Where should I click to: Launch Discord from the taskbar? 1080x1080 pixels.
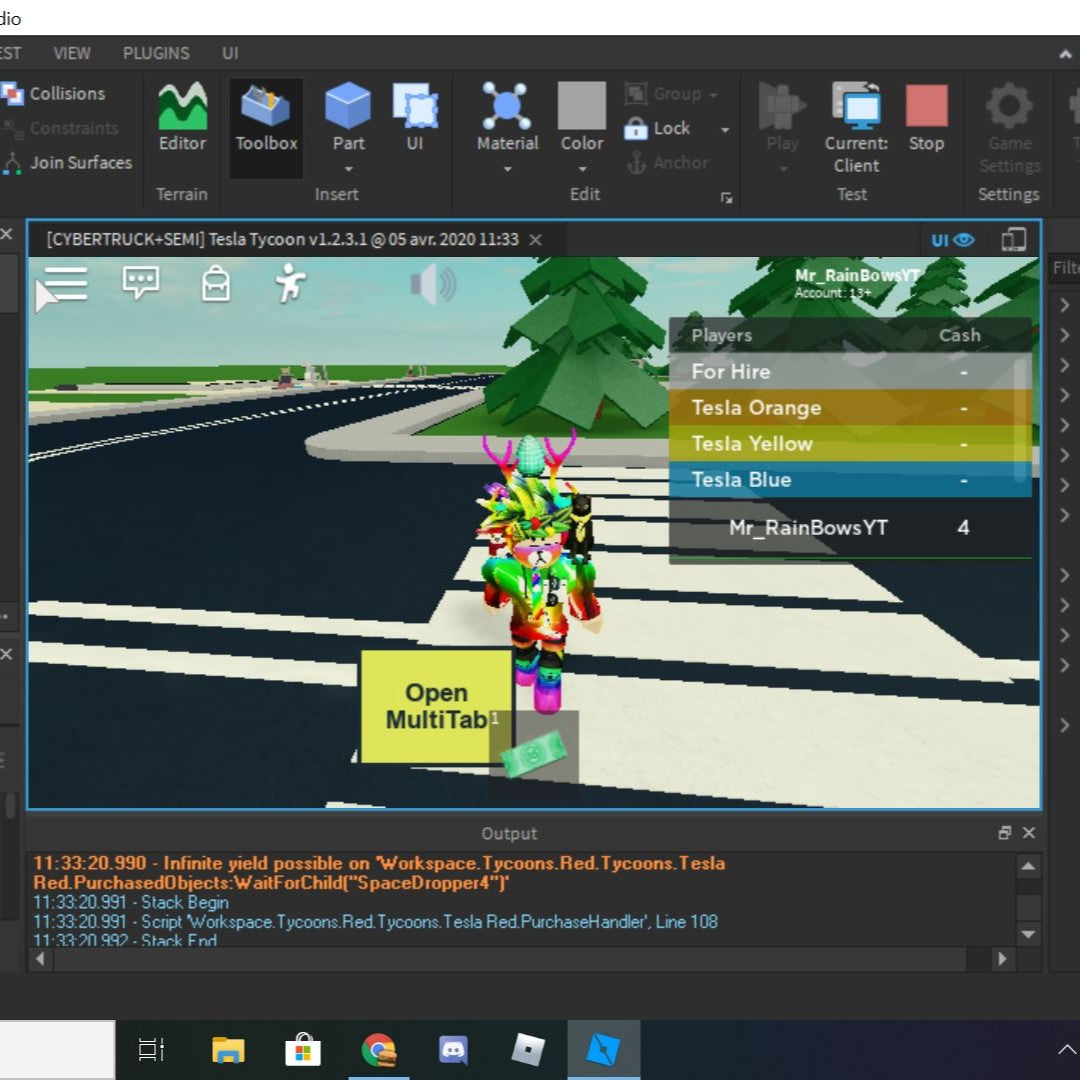click(453, 1049)
